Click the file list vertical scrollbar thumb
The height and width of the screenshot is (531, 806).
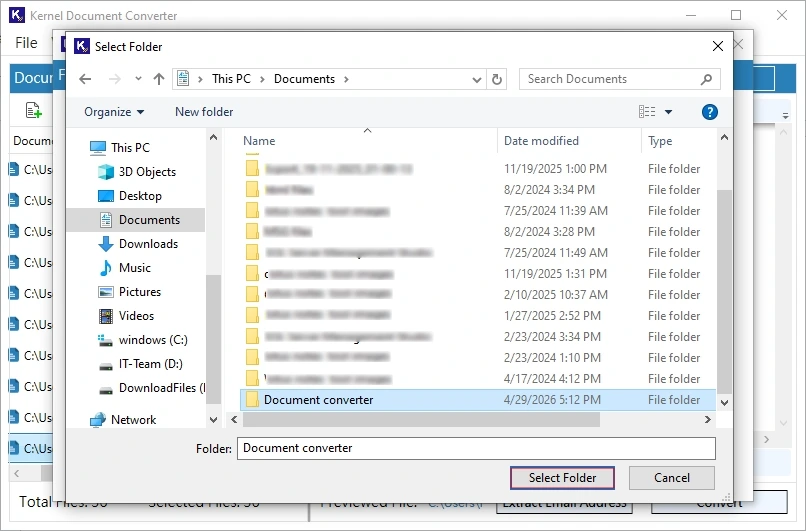(724, 291)
